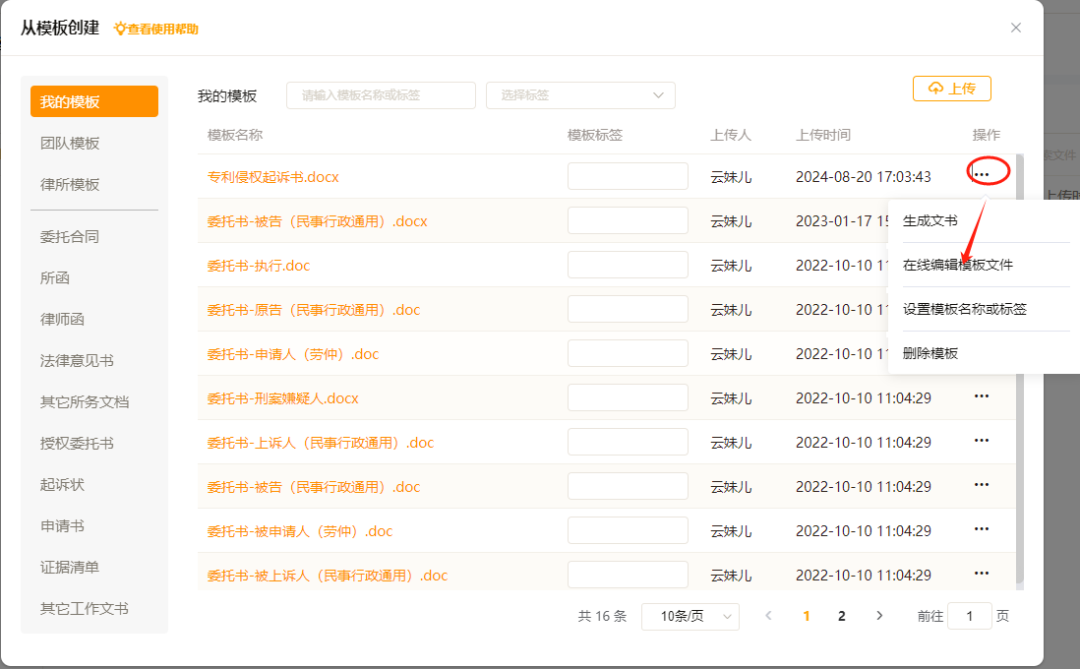Switch to 团队模板 in sidebar
This screenshot has height=669, width=1080.
(x=70, y=143)
